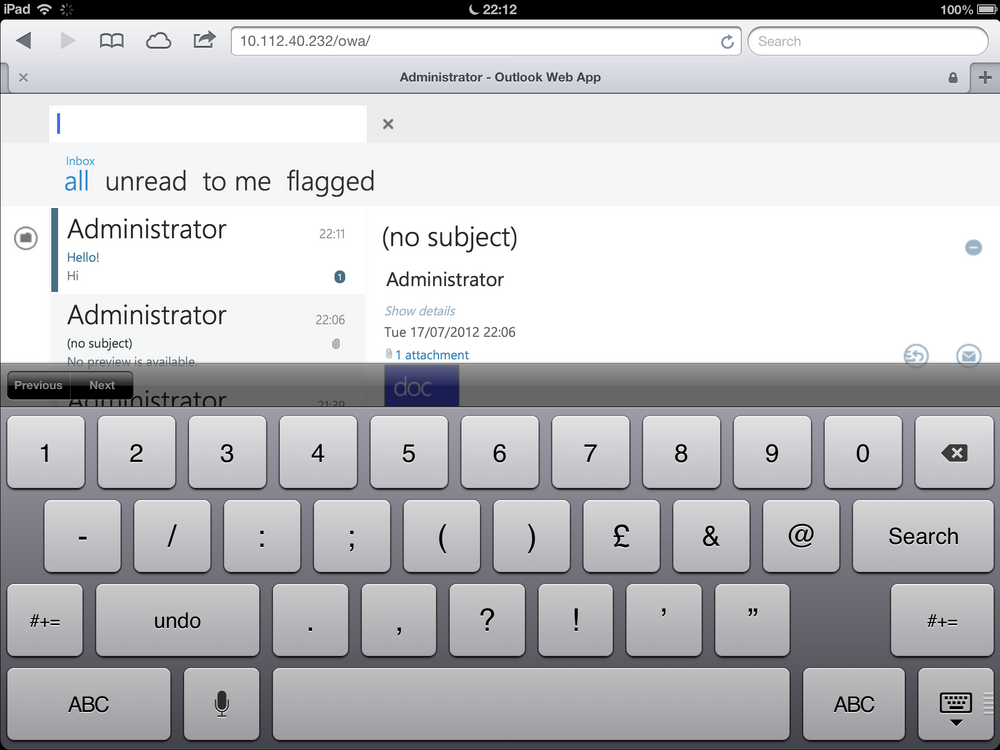Tap the 1 key
1000x750 pixels.
tap(45, 453)
